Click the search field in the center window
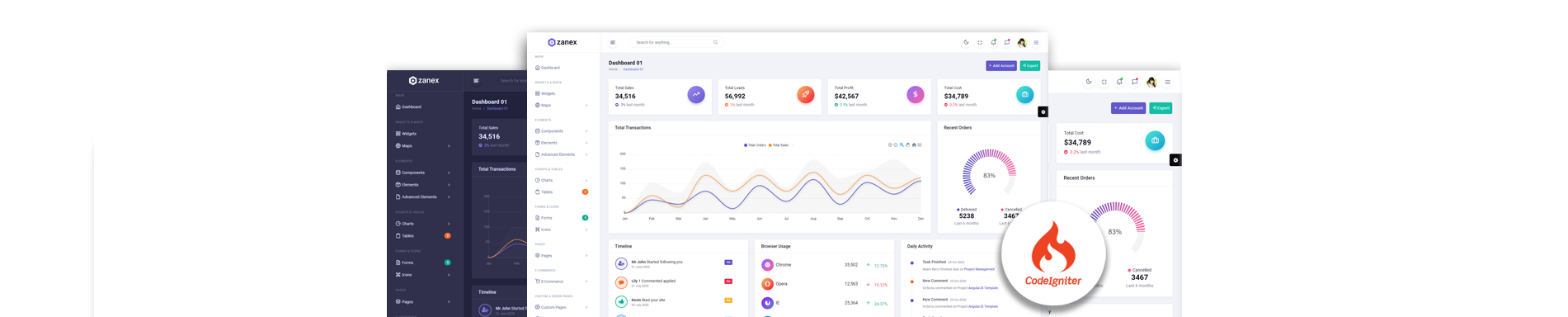 point(676,42)
